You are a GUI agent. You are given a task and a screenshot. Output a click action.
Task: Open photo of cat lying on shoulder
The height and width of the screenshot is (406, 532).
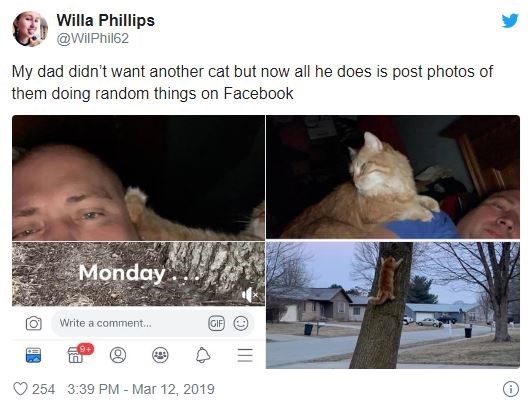click(x=393, y=177)
